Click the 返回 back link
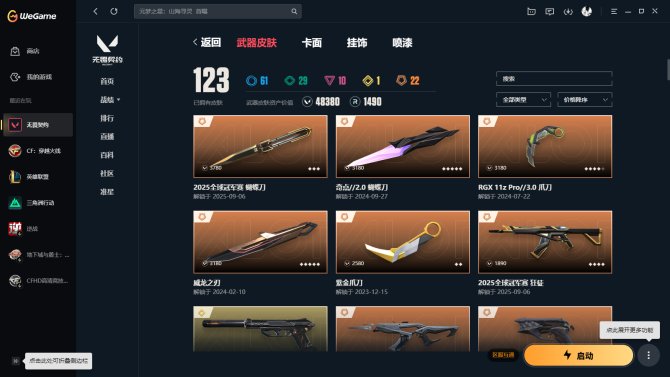This screenshot has width=670, height=377. 207,42
